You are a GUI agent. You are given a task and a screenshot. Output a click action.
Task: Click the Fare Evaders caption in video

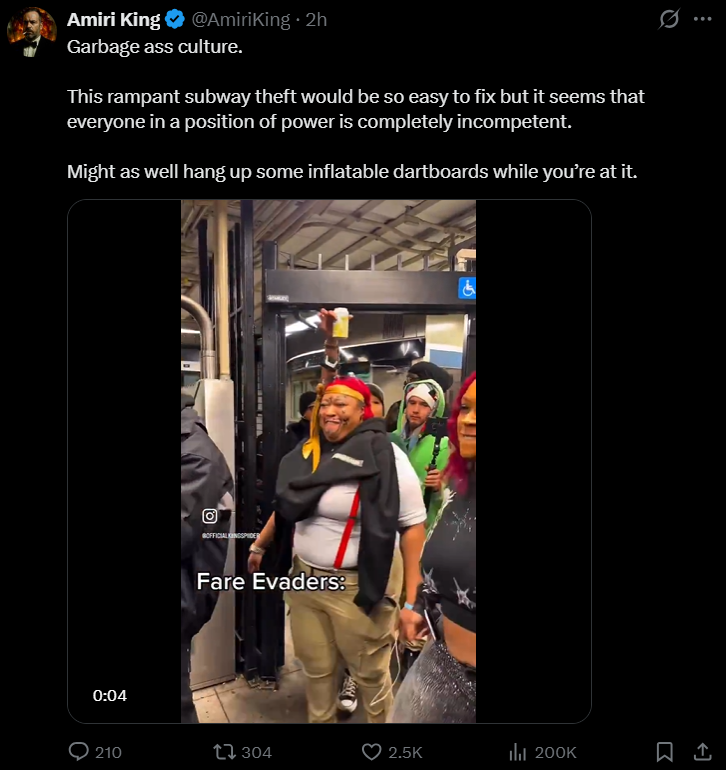[x=271, y=581]
